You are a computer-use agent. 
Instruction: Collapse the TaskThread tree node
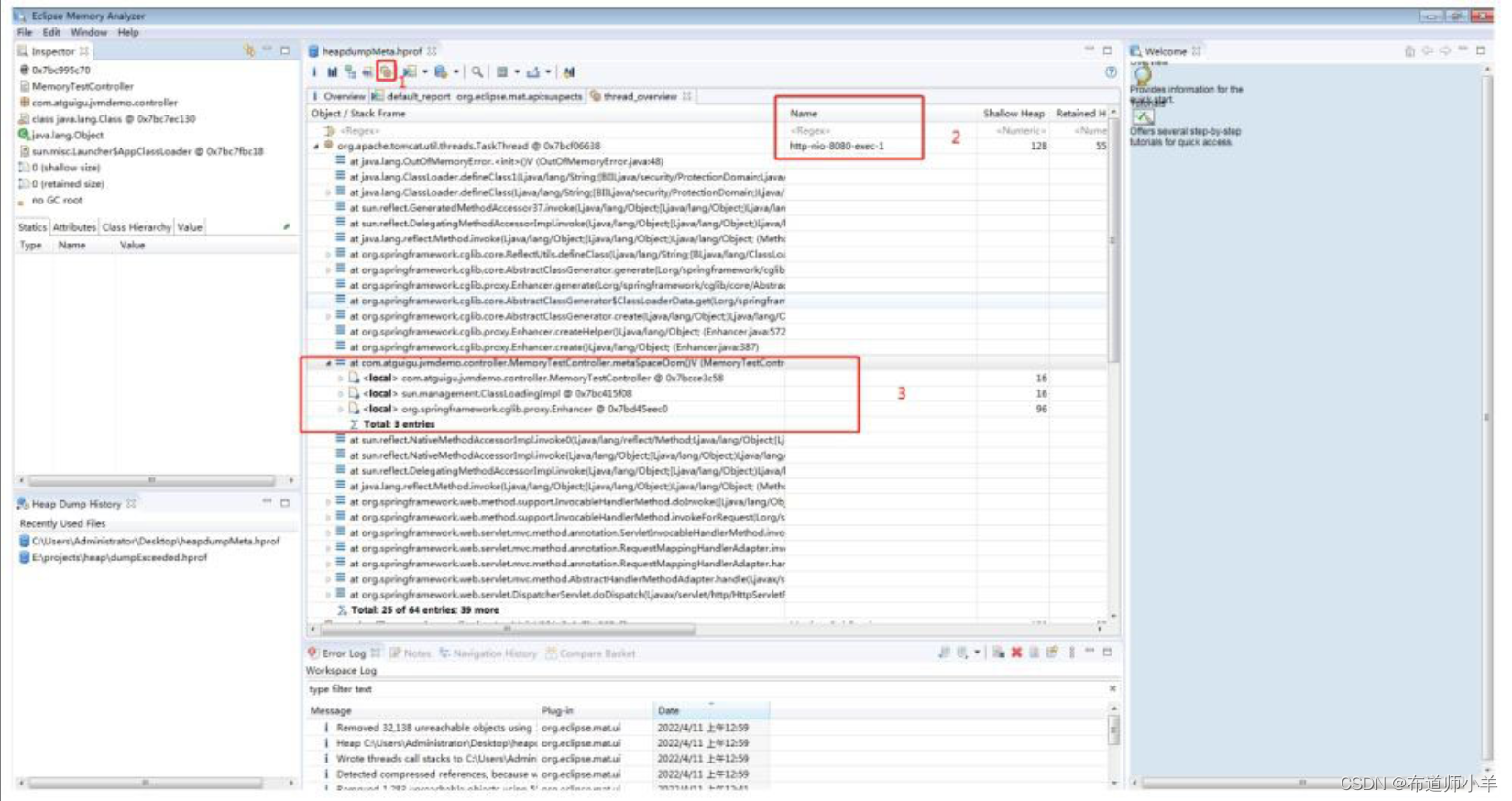click(x=317, y=146)
